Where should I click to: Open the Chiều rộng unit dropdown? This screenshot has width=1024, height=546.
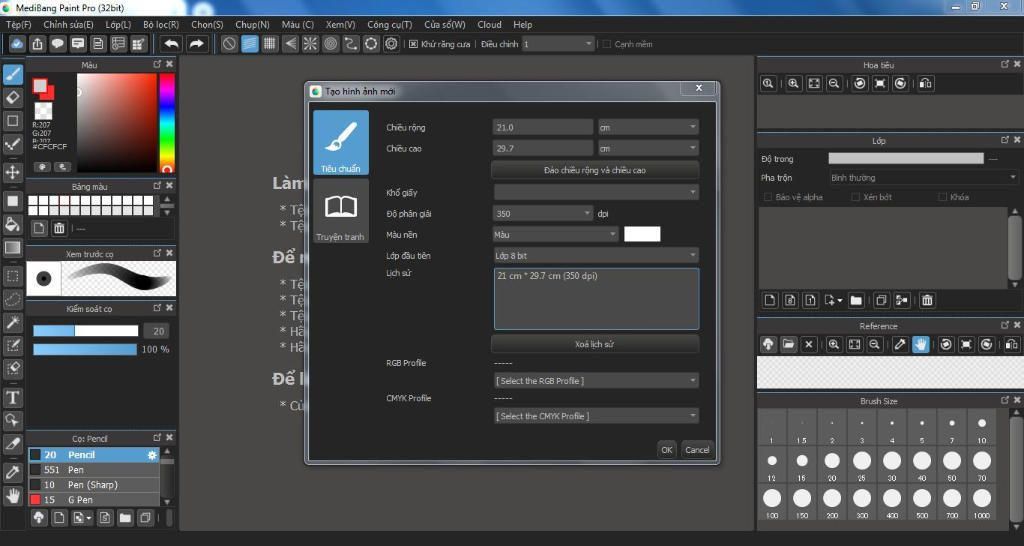(x=648, y=127)
